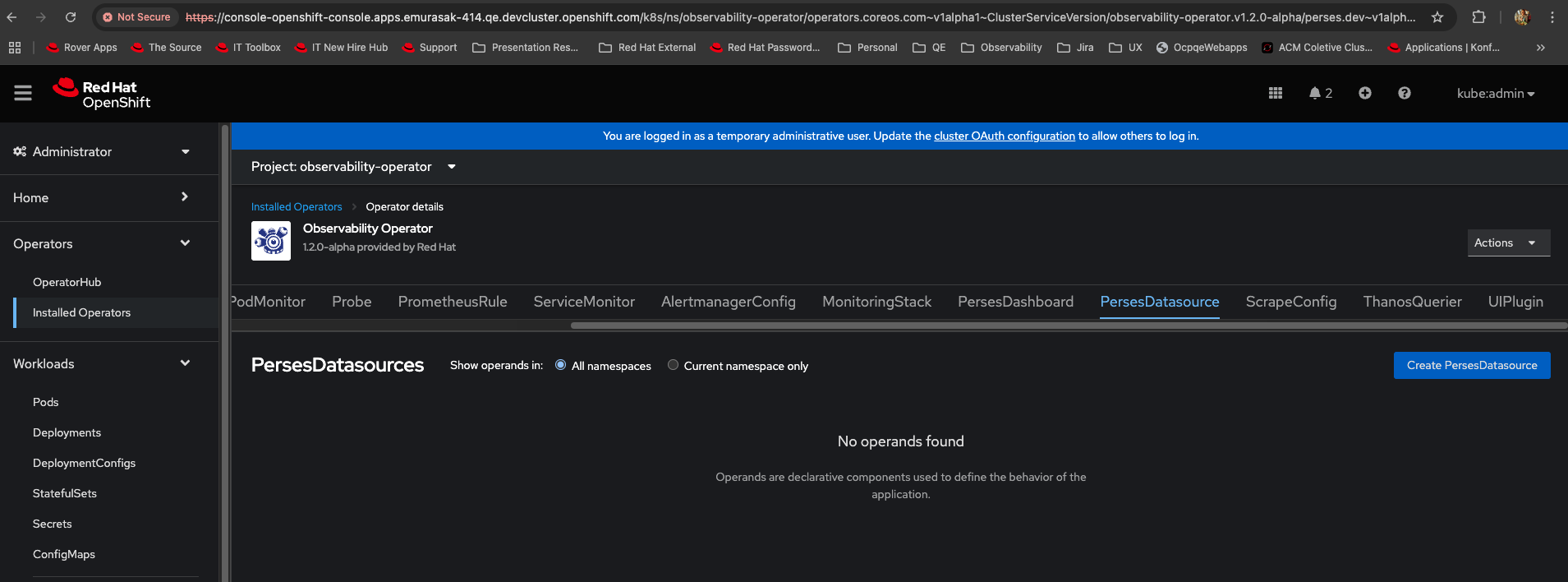Switch to the ScrapeConfig tab

click(1291, 302)
